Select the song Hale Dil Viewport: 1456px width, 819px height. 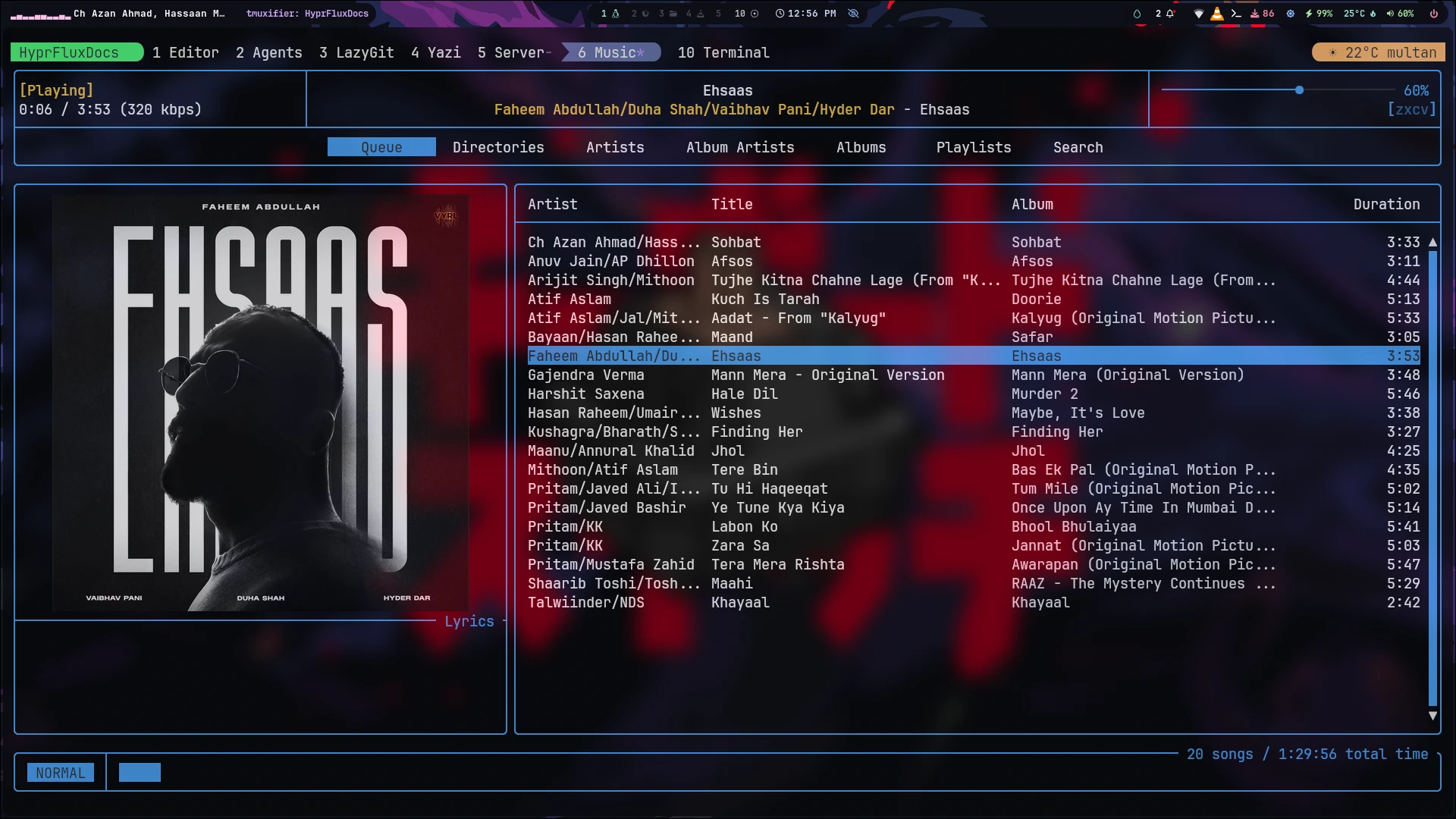tap(974, 394)
